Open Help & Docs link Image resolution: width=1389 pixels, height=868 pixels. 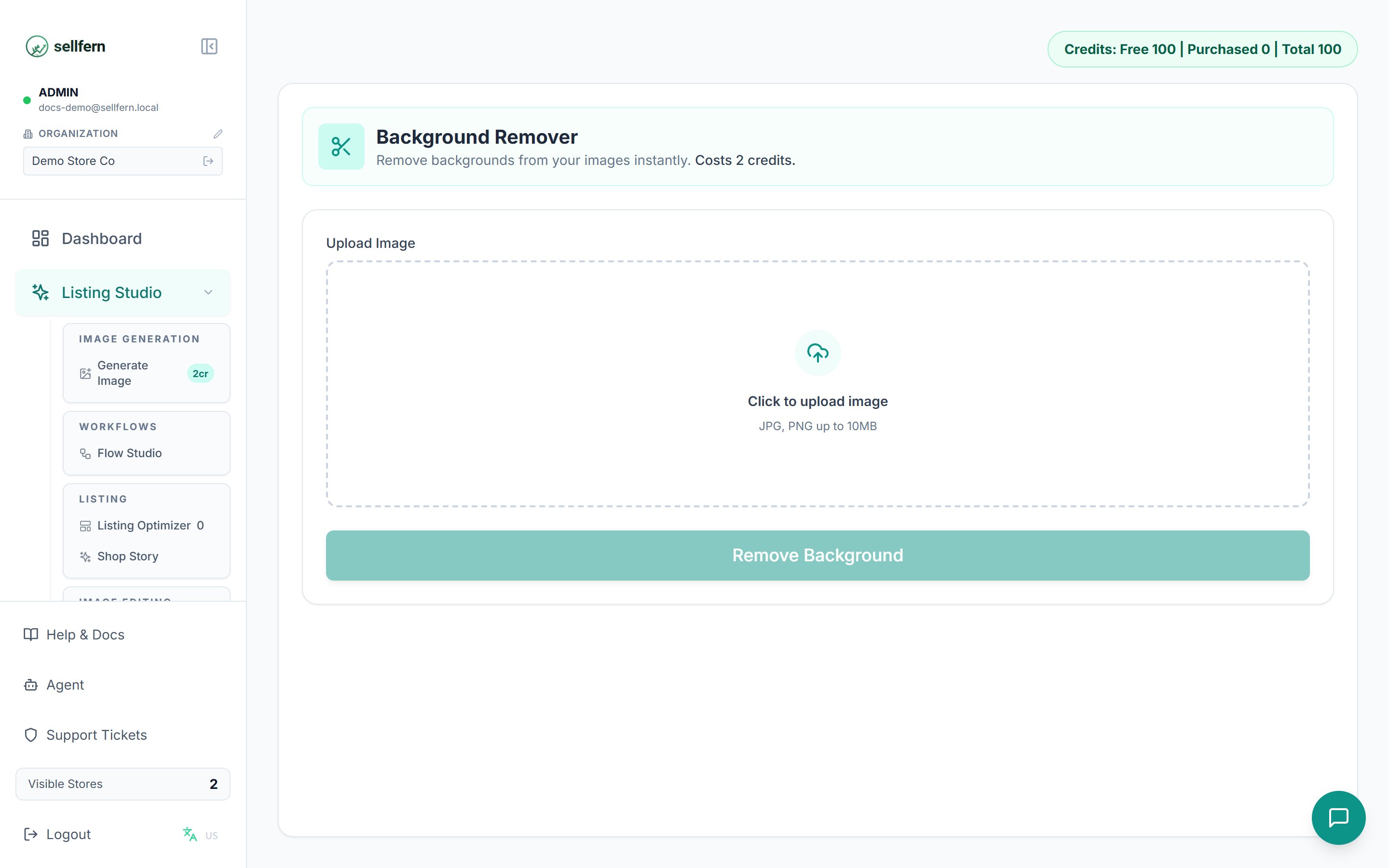pos(123,634)
